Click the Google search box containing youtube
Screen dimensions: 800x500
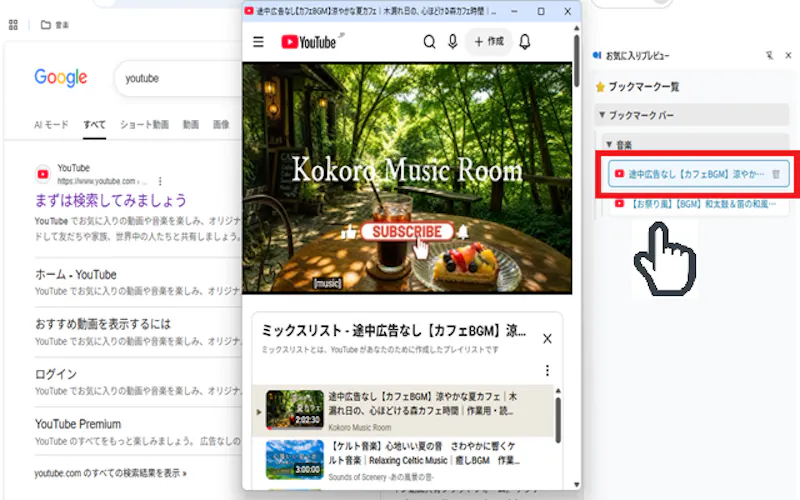pos(179,78)
